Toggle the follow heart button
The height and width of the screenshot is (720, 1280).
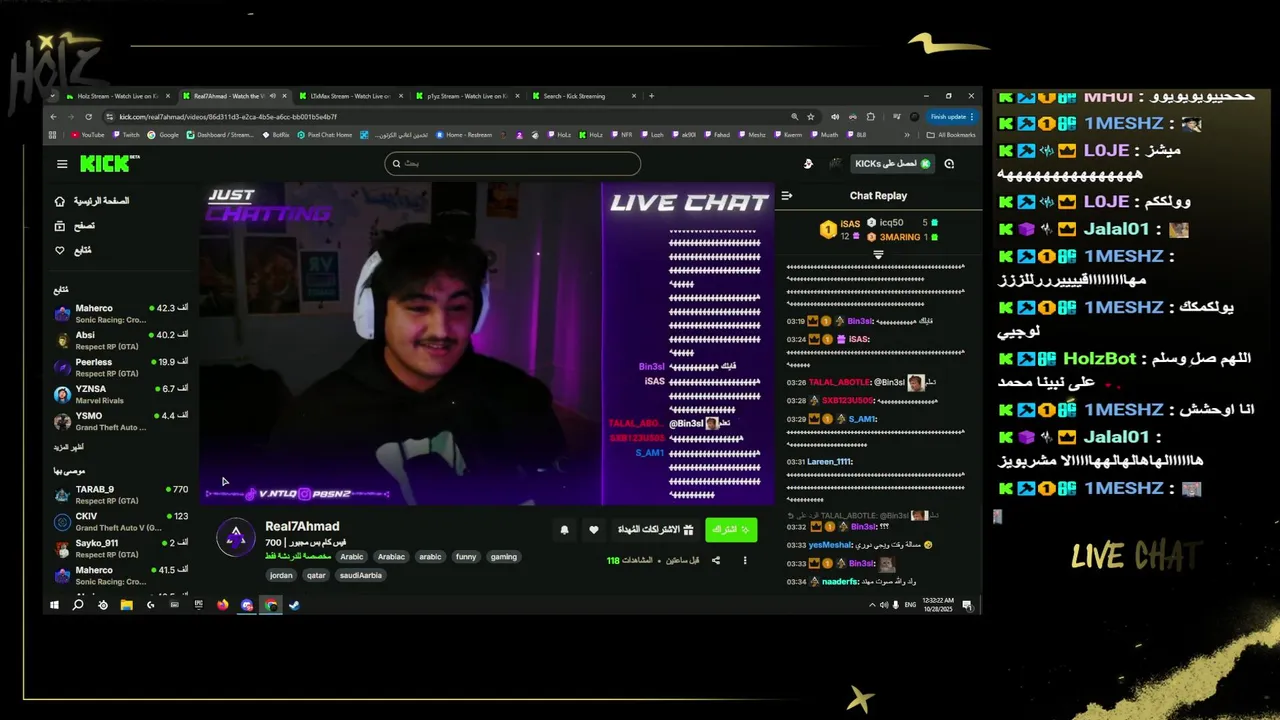[x=593, y=530]
